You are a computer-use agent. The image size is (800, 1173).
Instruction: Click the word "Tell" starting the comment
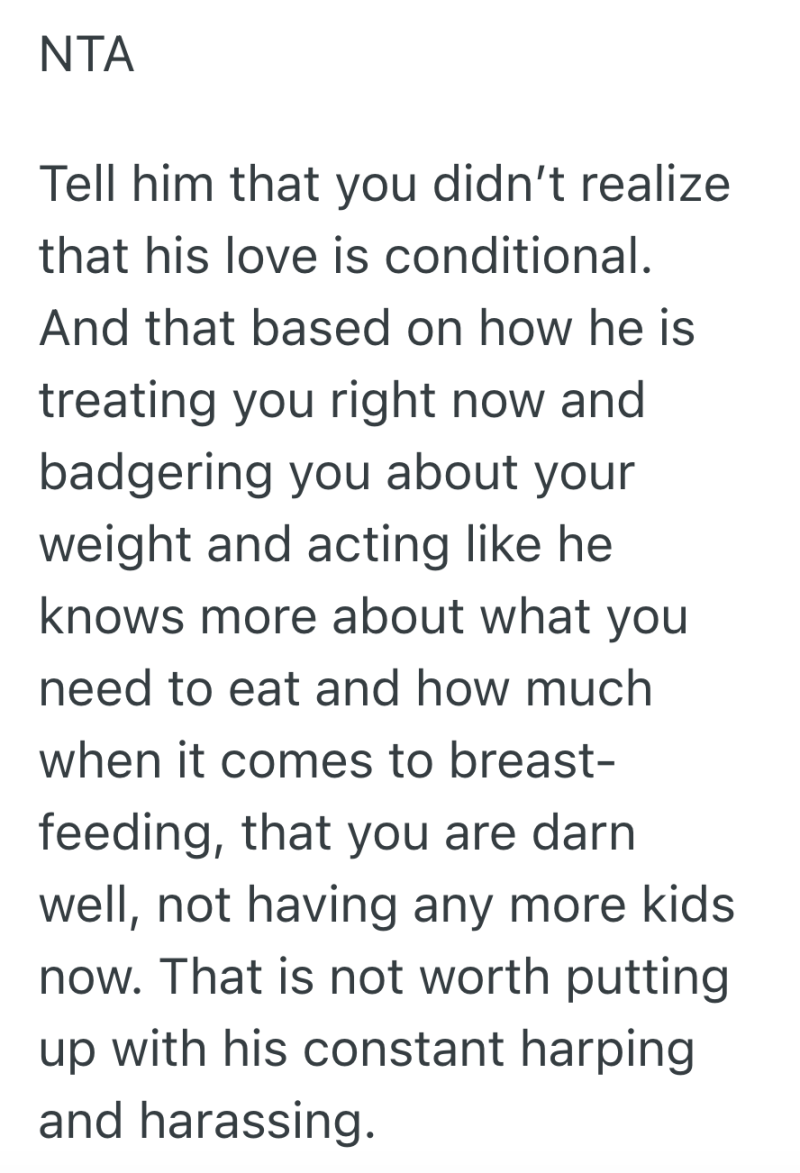coord(74,186)
